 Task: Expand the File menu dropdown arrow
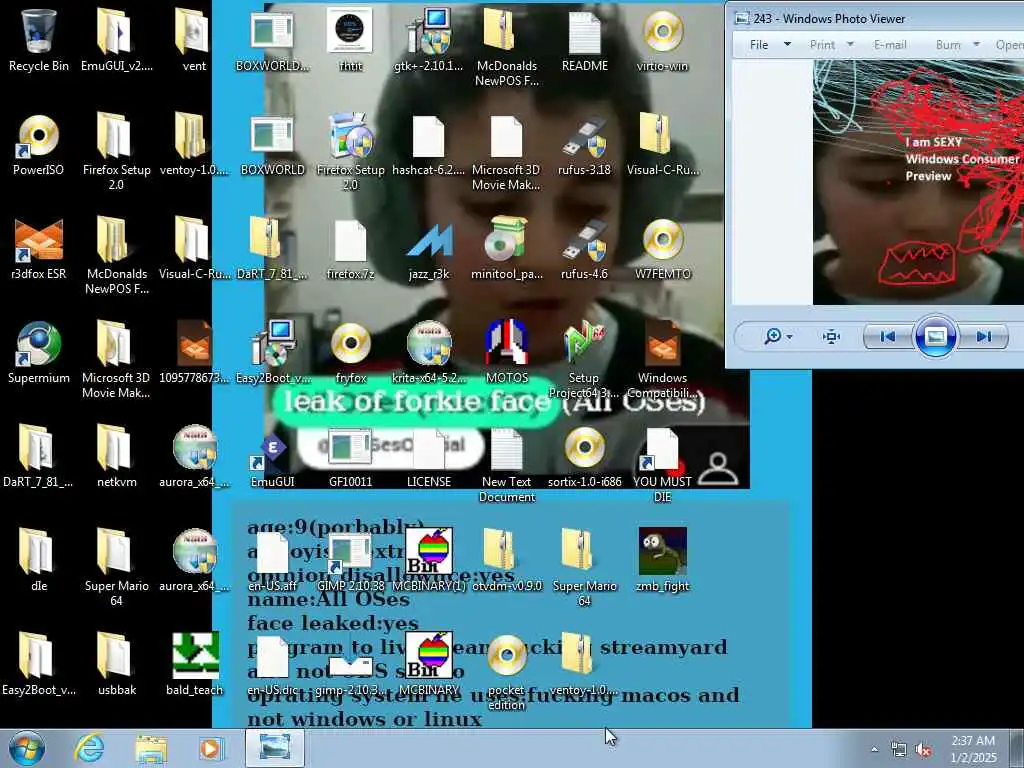tap(787, 44)
